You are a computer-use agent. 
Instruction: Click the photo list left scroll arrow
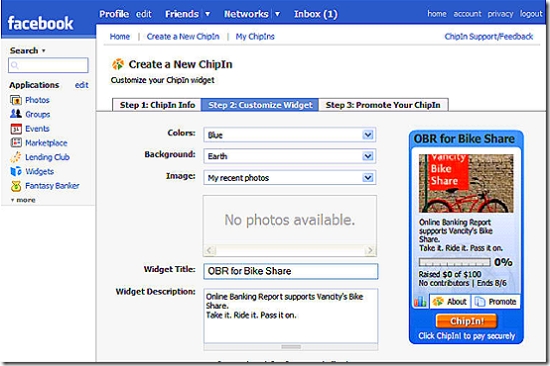tap(209, 250)
